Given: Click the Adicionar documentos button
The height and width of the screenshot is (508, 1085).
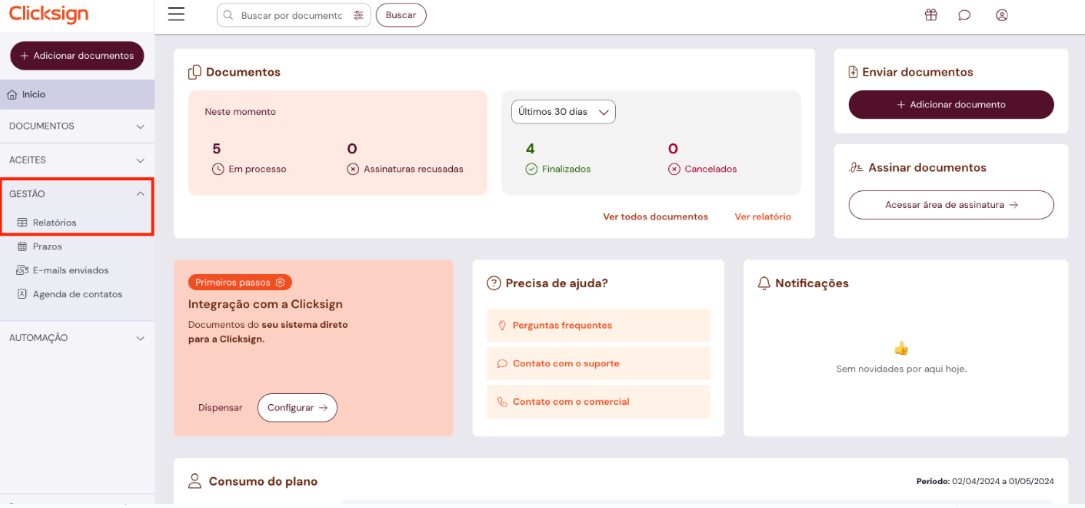Looking at the screenshot, I should click(x=77, y=56).
